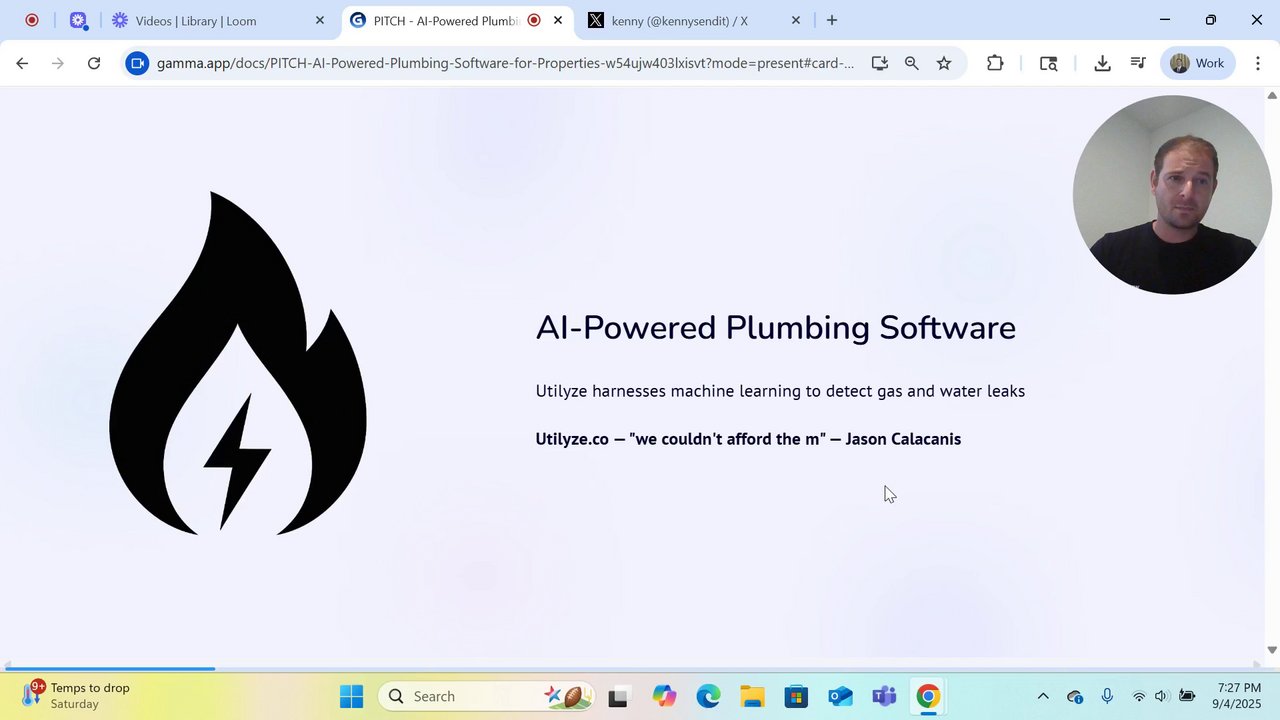Close the Loom Videos Library tab
The image size is (1280, 720).
click(320, 20)
